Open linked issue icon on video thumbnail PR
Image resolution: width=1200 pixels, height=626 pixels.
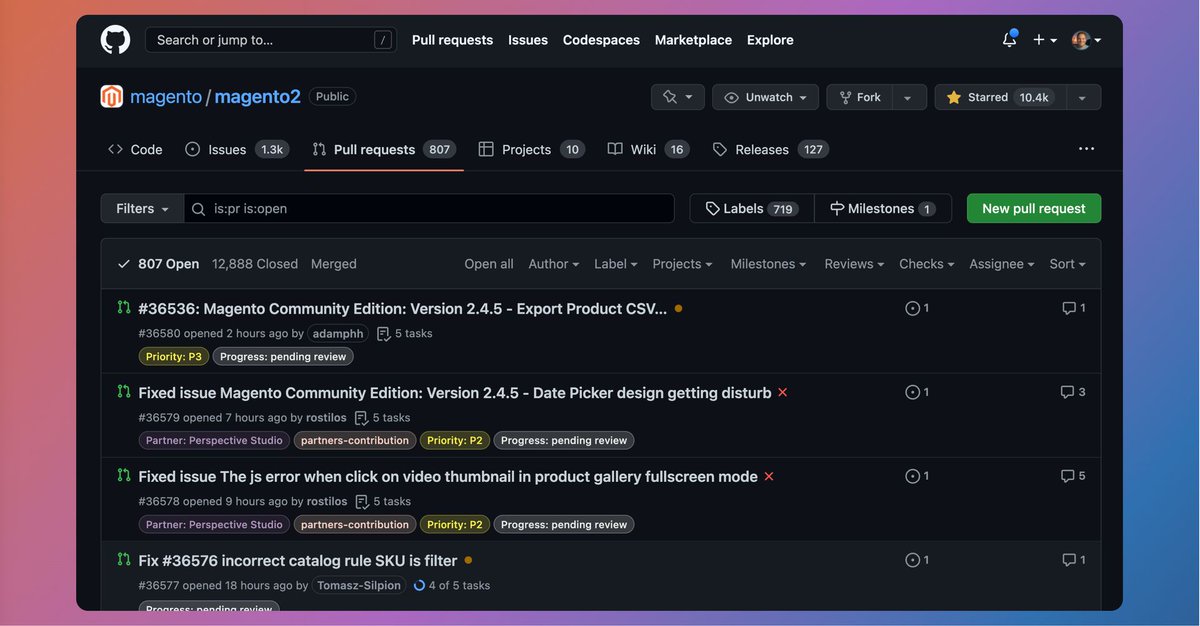point(917,476)
